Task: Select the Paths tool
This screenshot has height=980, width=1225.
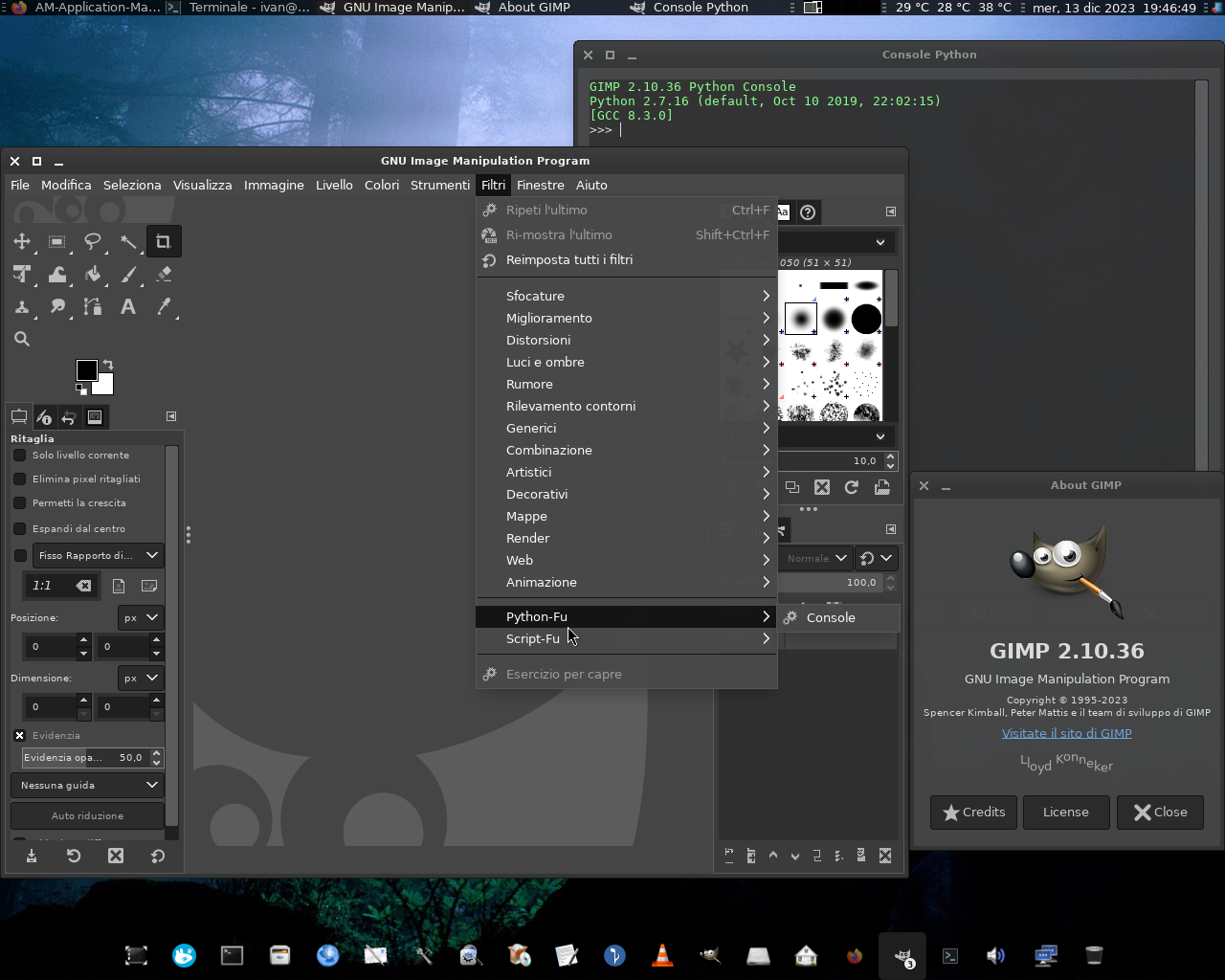Action: tap(93, 306)
